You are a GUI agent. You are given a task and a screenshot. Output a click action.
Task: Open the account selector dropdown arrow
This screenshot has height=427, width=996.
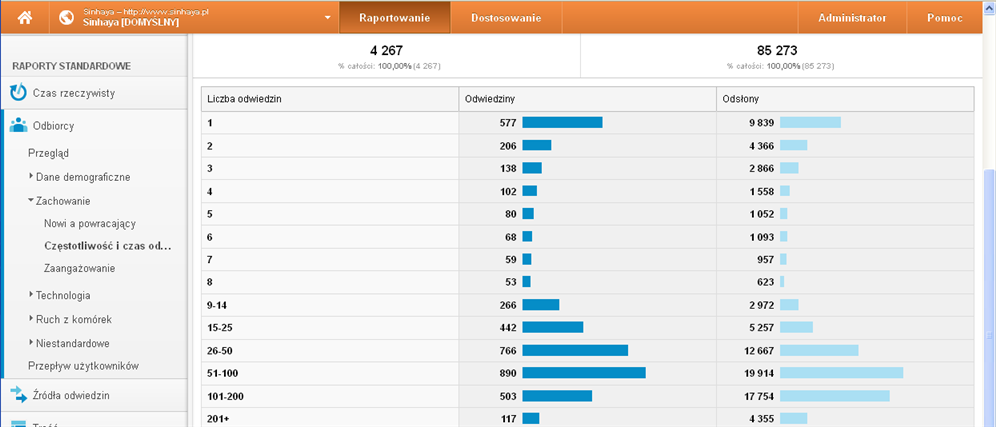click(327, 18)
